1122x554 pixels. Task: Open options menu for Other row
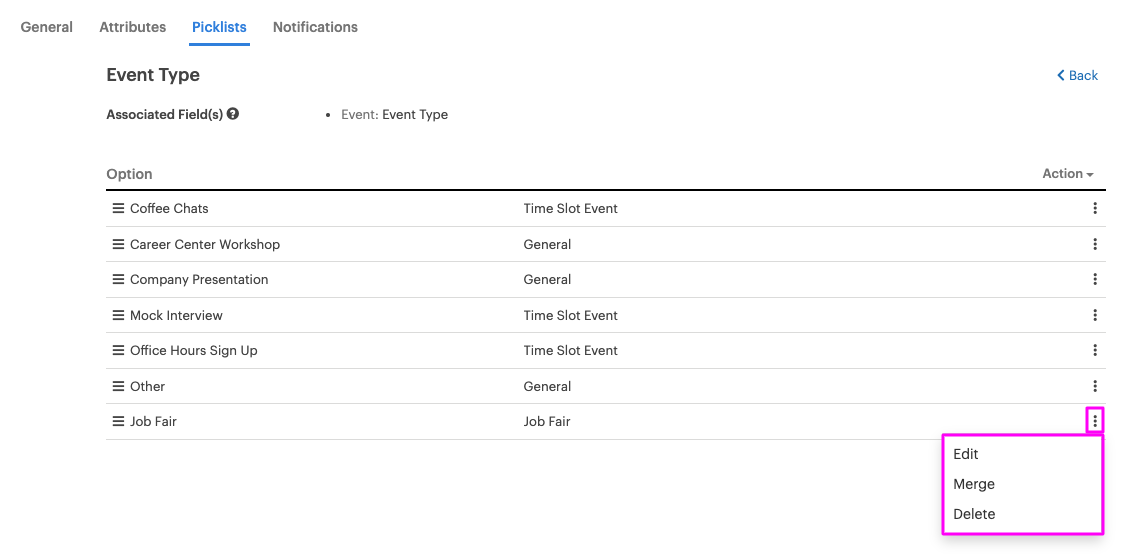pyautogui.click(x=1095, y=386)
